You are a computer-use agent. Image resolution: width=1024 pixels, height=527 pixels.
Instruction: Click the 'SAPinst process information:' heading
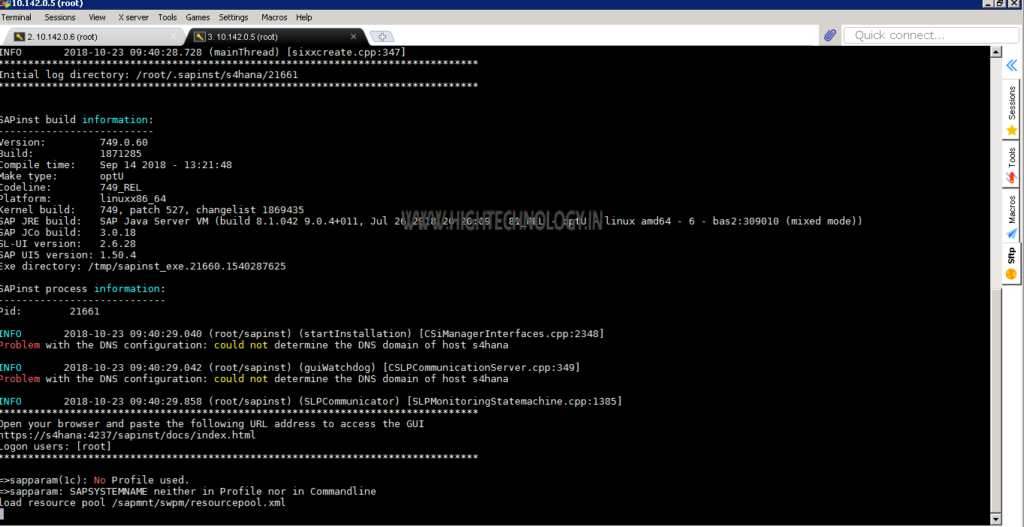82,289
